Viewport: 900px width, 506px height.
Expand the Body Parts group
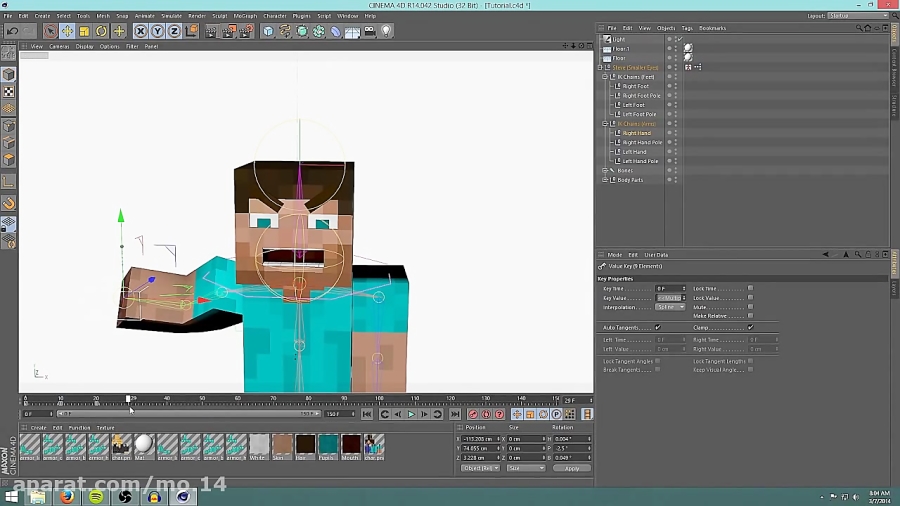click(605, 180)
